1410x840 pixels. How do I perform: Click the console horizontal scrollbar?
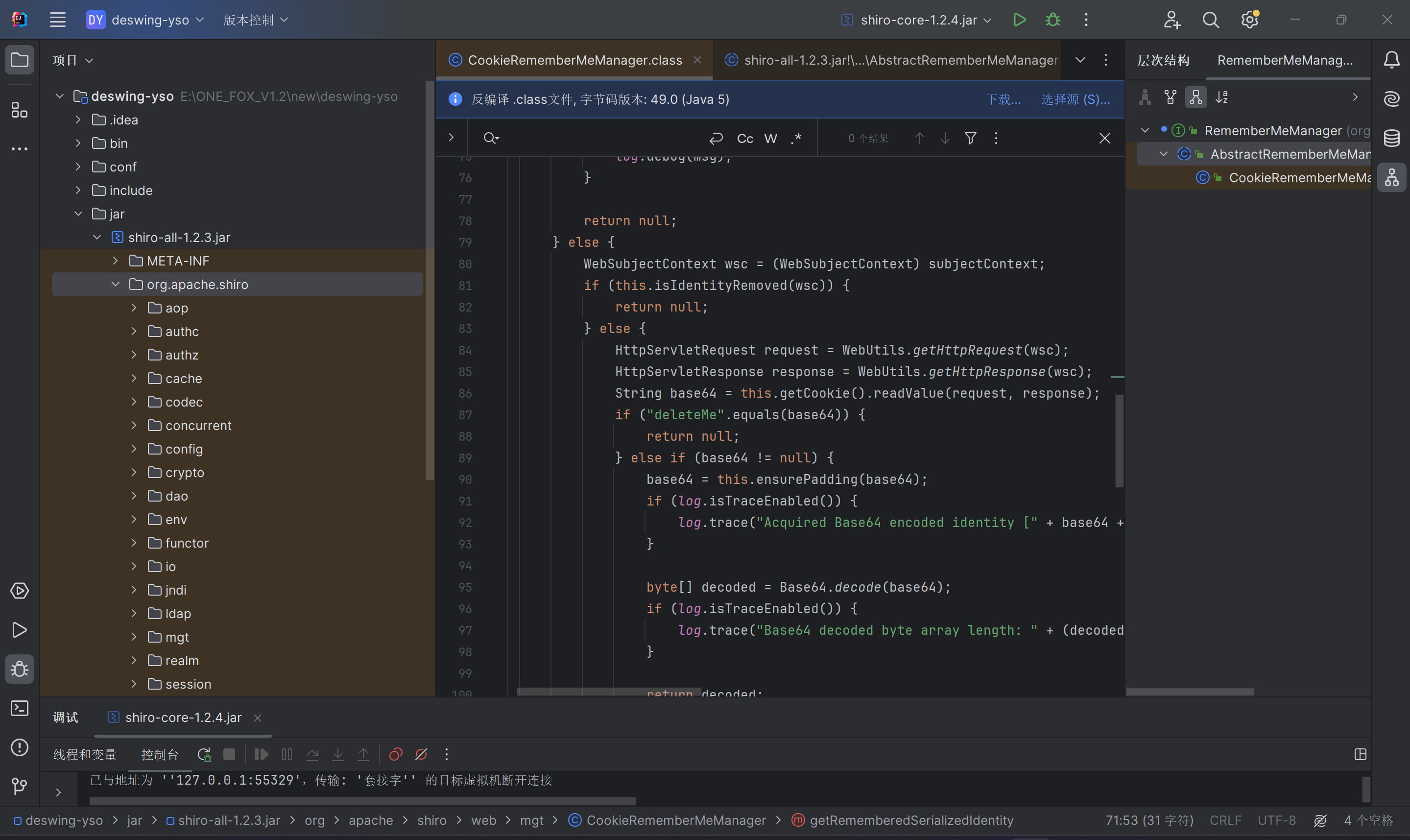pyautogui.click(x=362, y=801)
